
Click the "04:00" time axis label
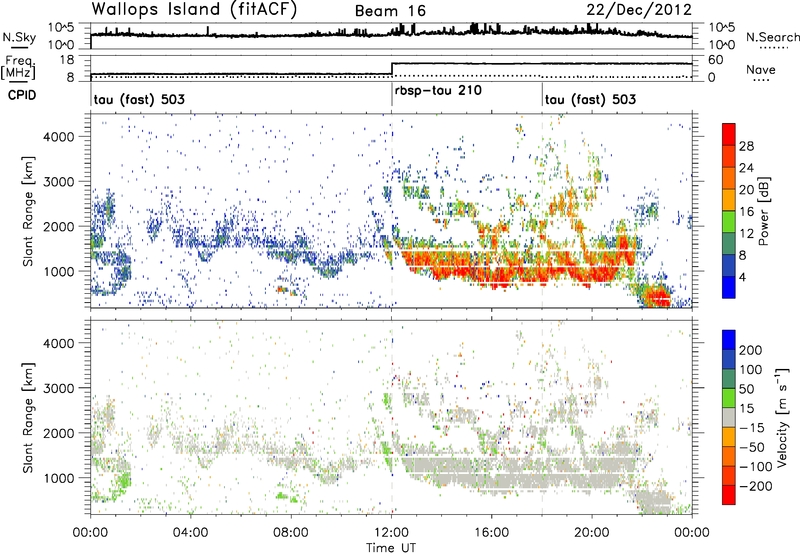[190, 533]
